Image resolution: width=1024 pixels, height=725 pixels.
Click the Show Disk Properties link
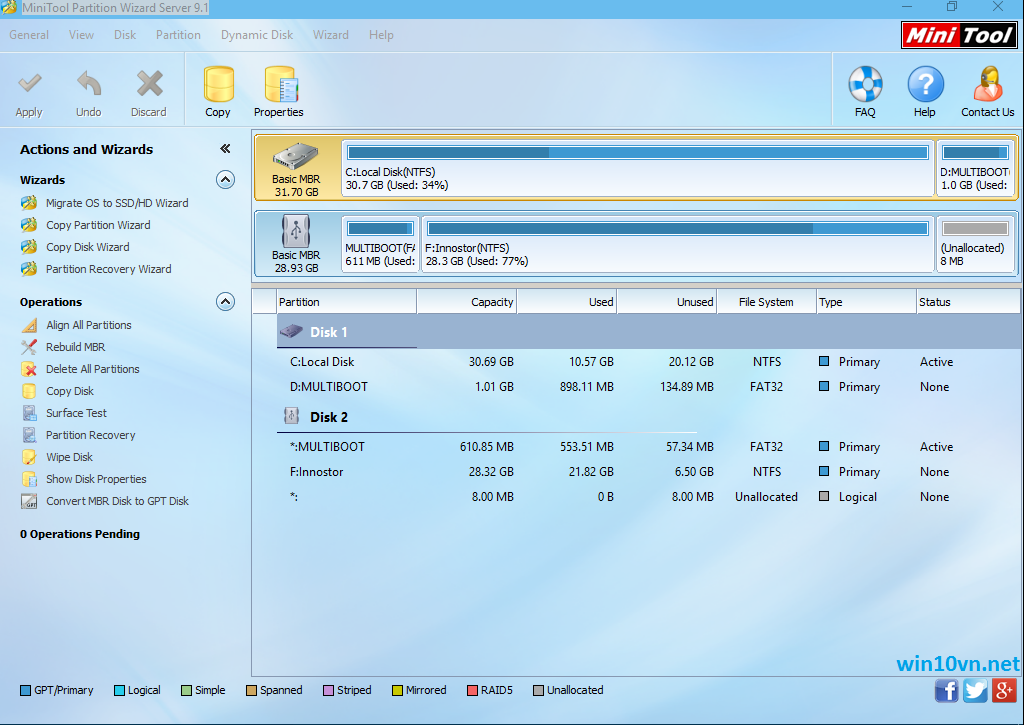[x=96, y=479]
